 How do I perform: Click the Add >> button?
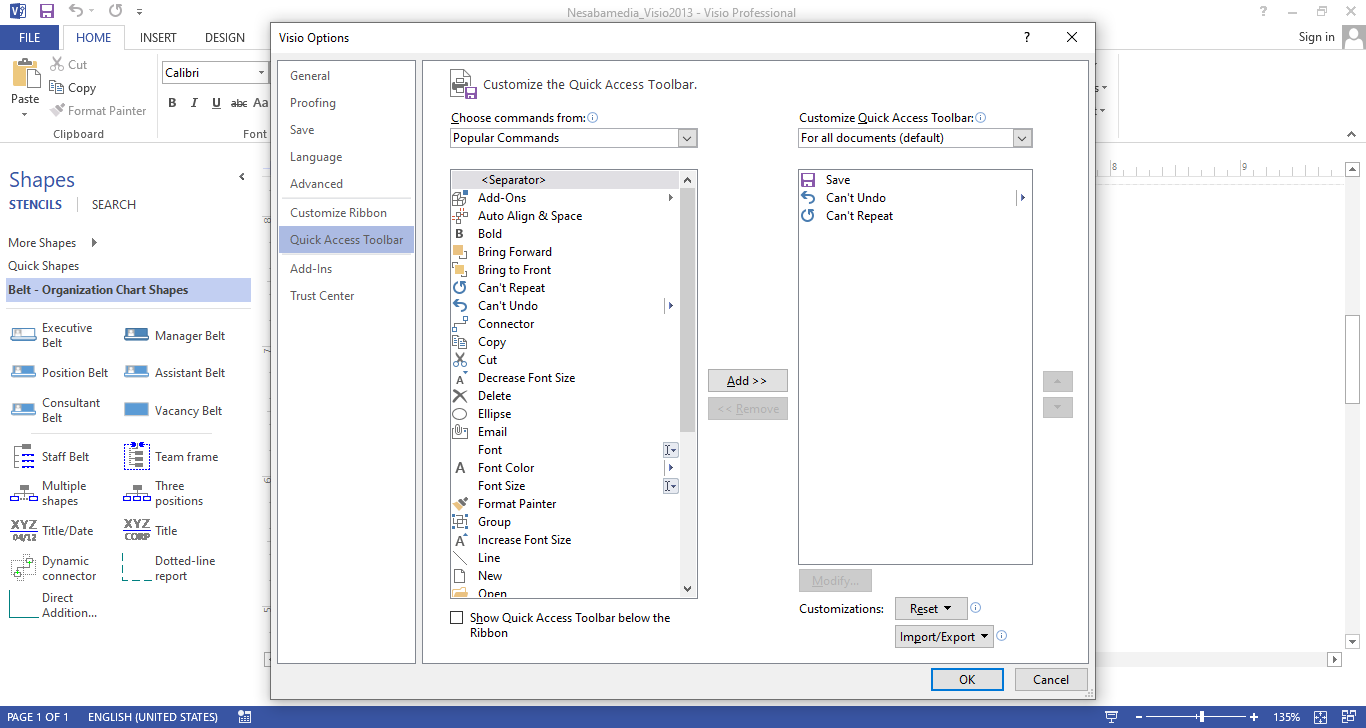pyautogui.click(x=747, y=381)
